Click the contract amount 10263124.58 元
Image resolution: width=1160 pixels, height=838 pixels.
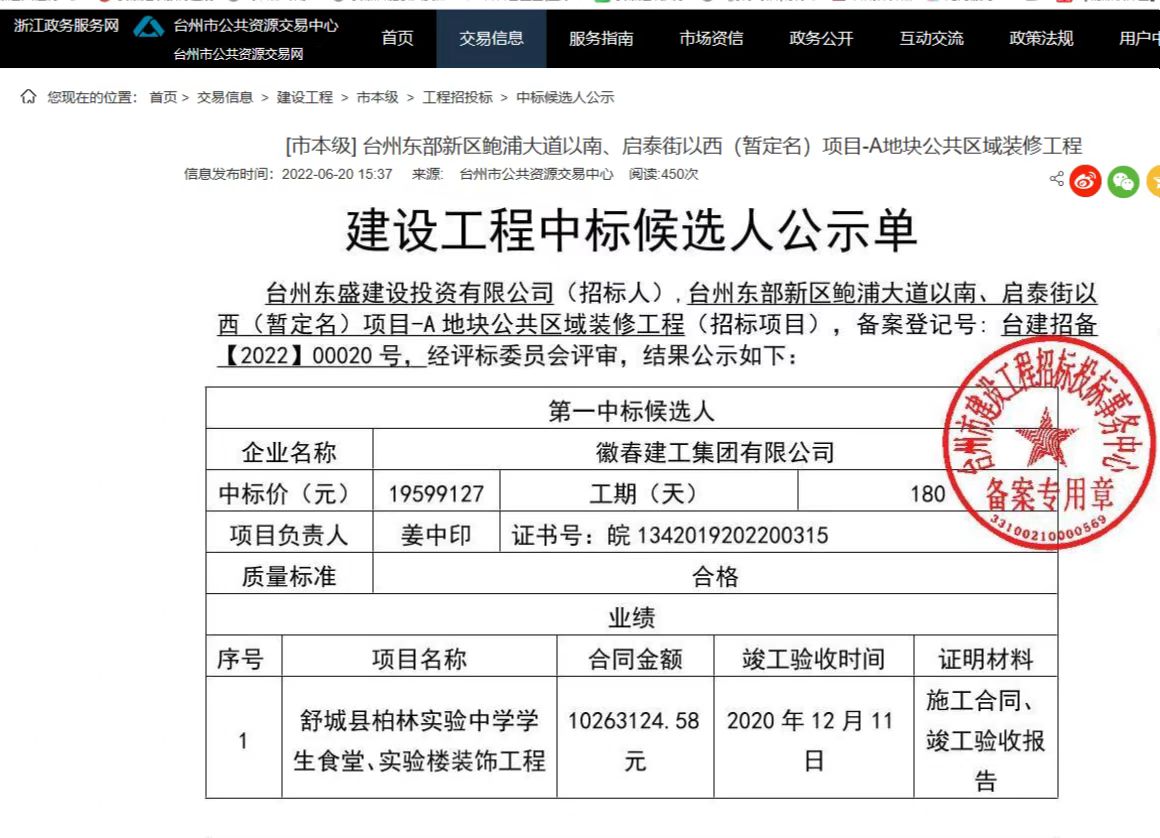pos(635,740)
